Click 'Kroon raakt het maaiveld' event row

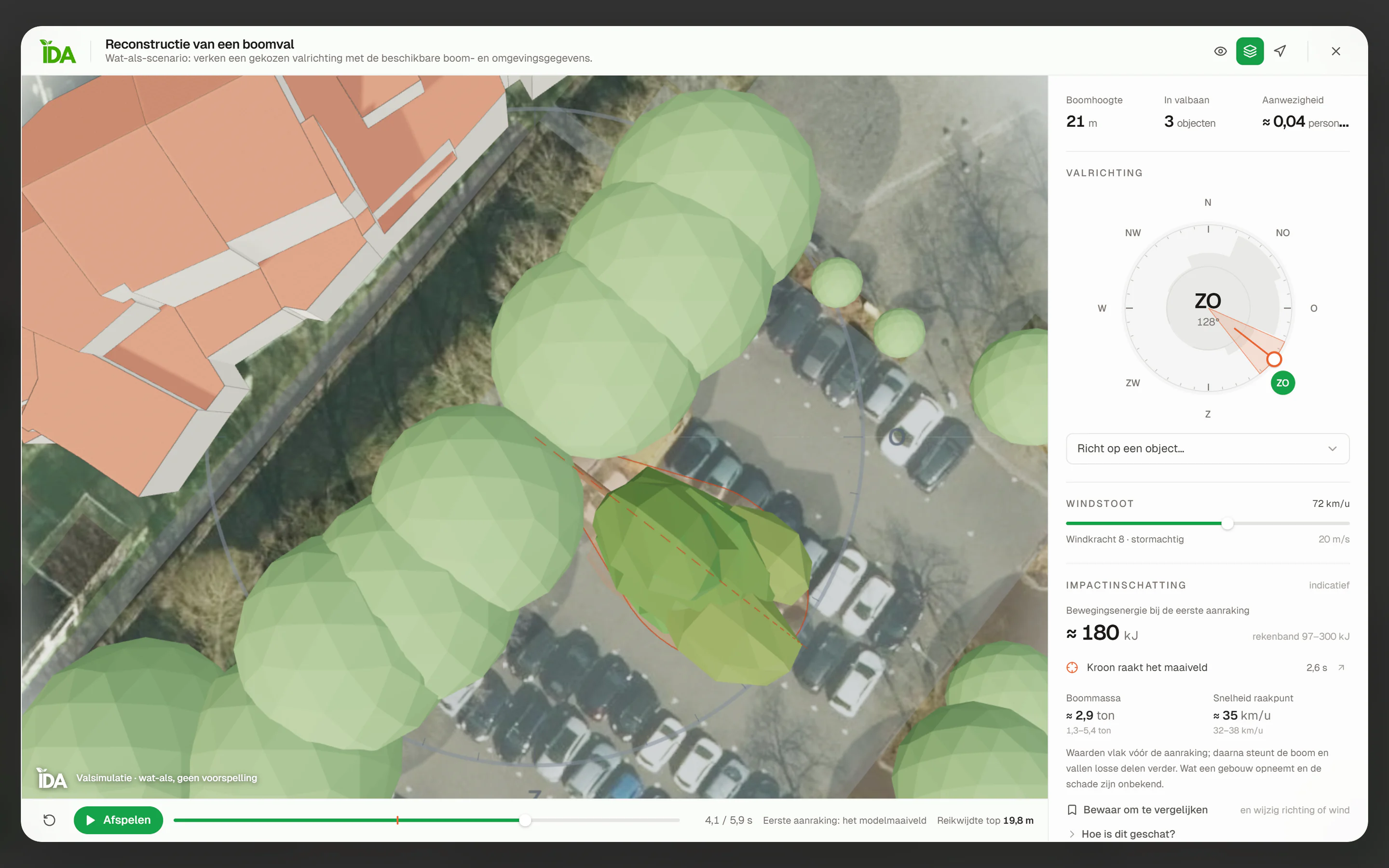tap(1207, 668)
